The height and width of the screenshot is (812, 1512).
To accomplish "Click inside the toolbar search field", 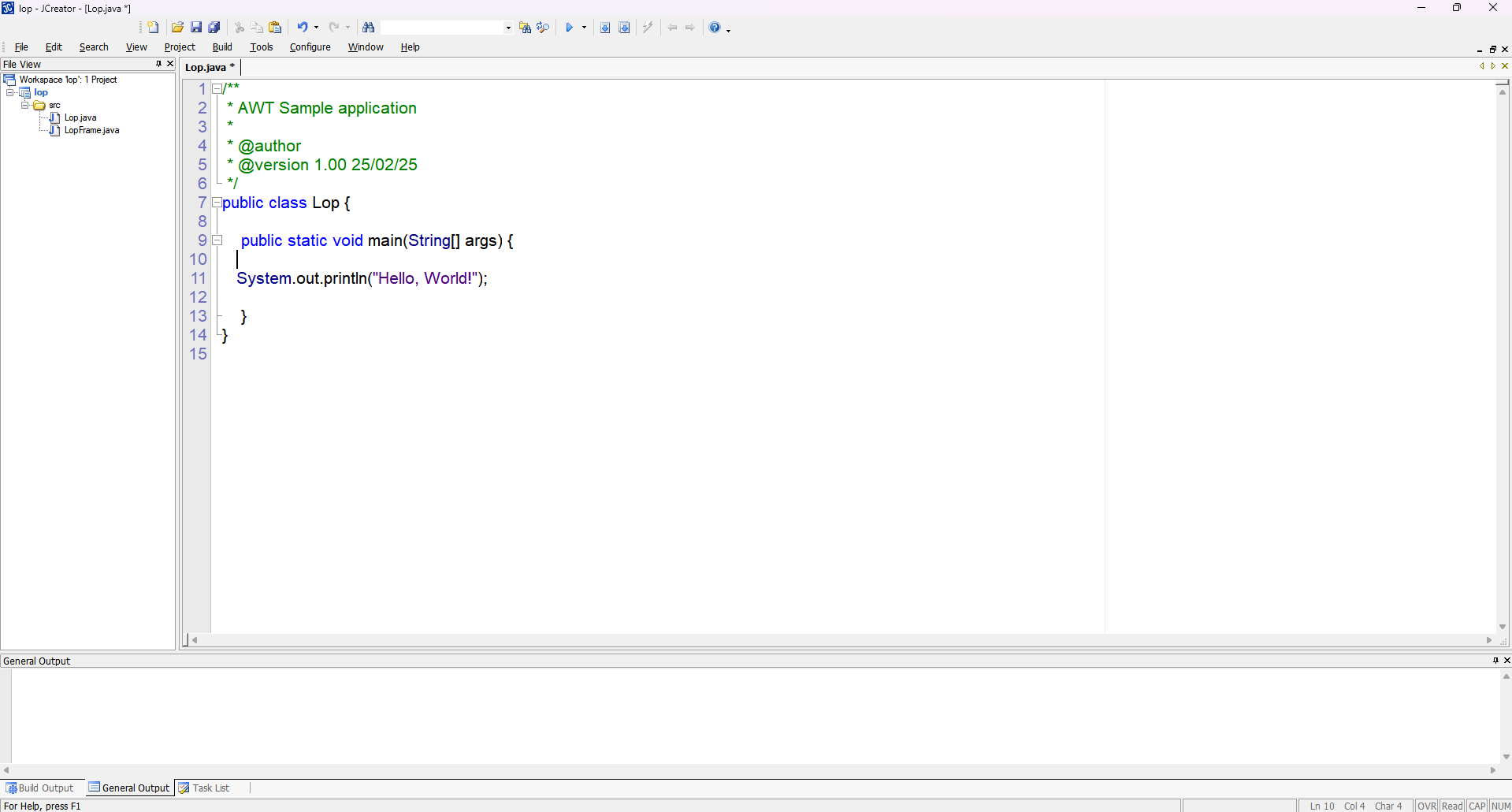I will 441,26.
